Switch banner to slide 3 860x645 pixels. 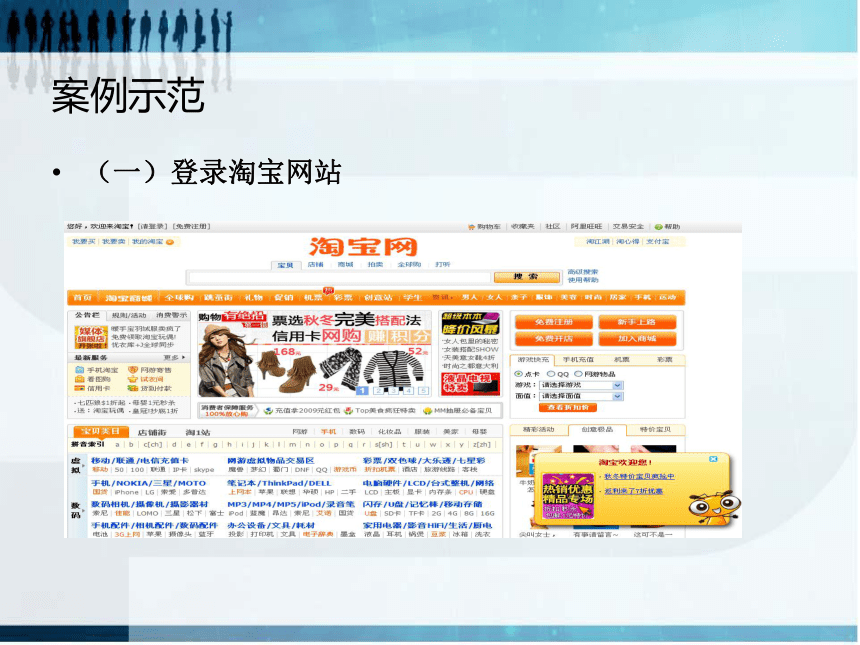tap(393, 392)
